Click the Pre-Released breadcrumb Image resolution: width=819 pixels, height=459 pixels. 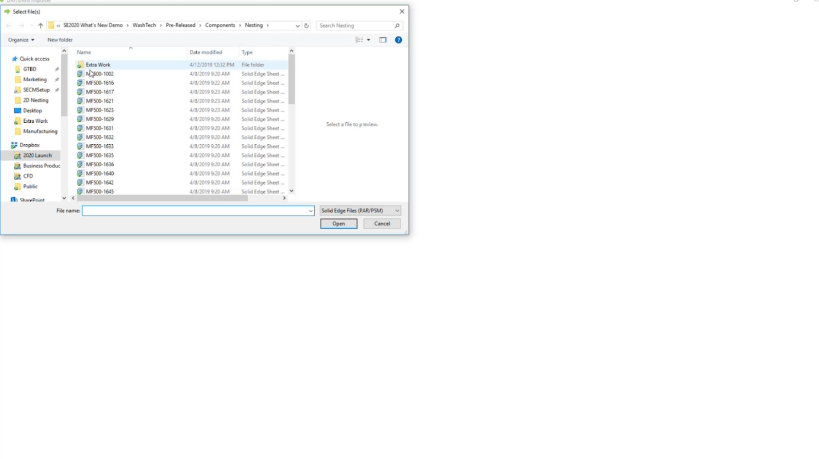click(x=181, y=26)
